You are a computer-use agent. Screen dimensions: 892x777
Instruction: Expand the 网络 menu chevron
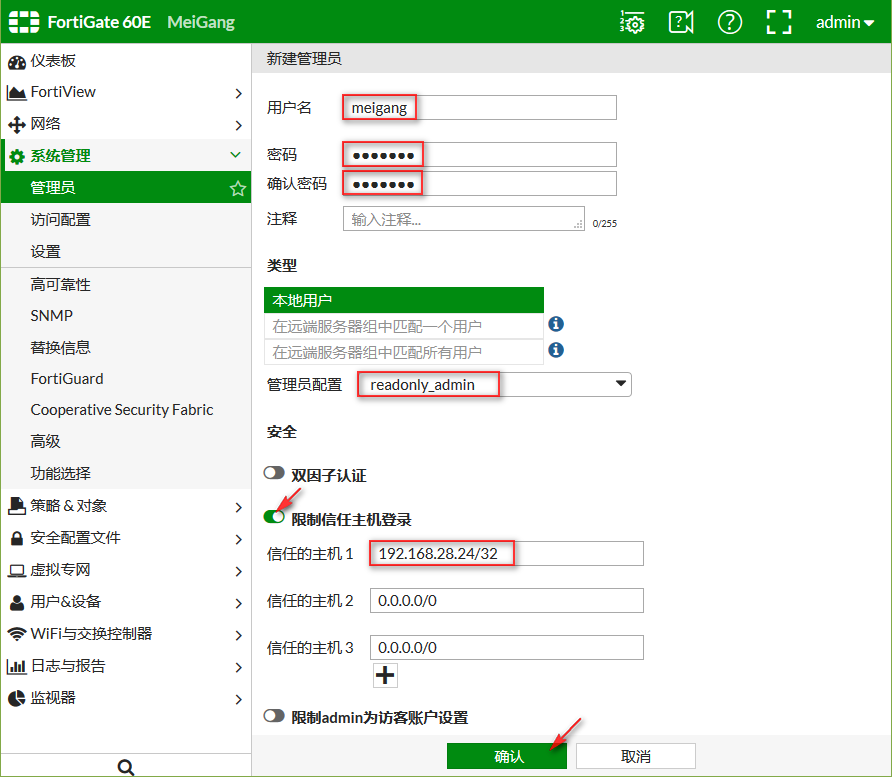(x=239, y=125)
